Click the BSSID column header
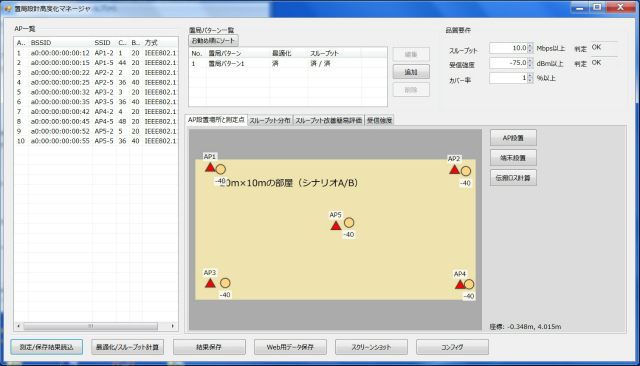The image size is (640, 366). tap(60, 43)
